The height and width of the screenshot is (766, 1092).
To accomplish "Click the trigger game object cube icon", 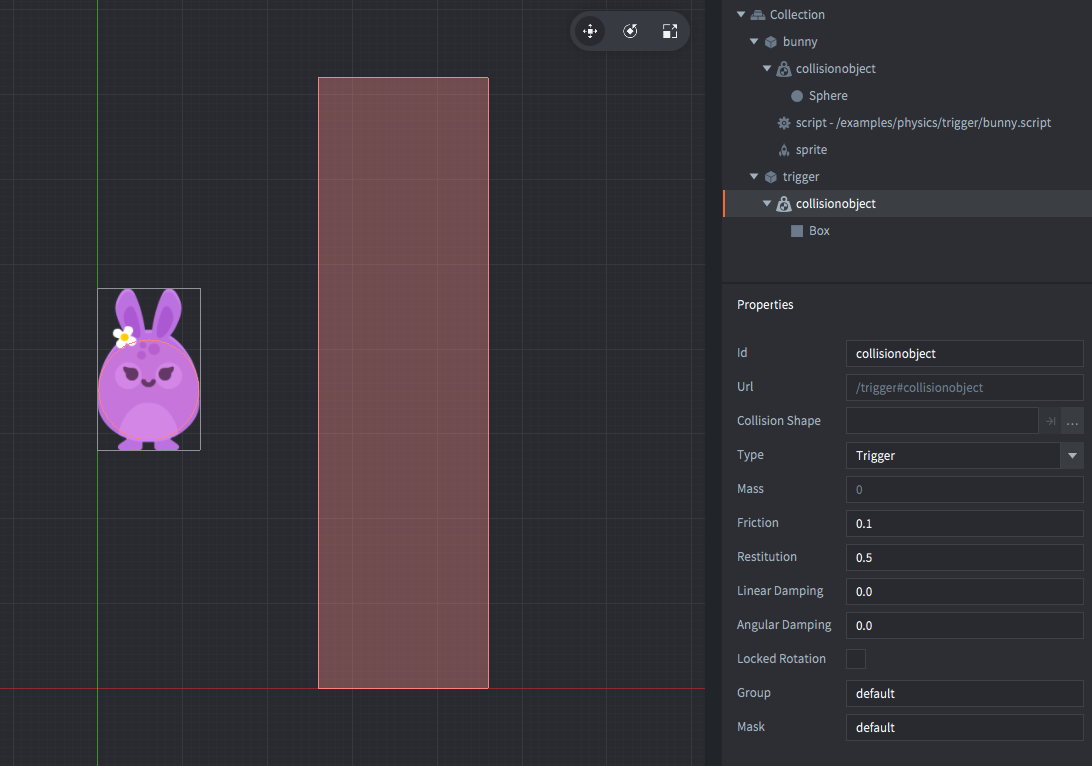I will point(771,177).
